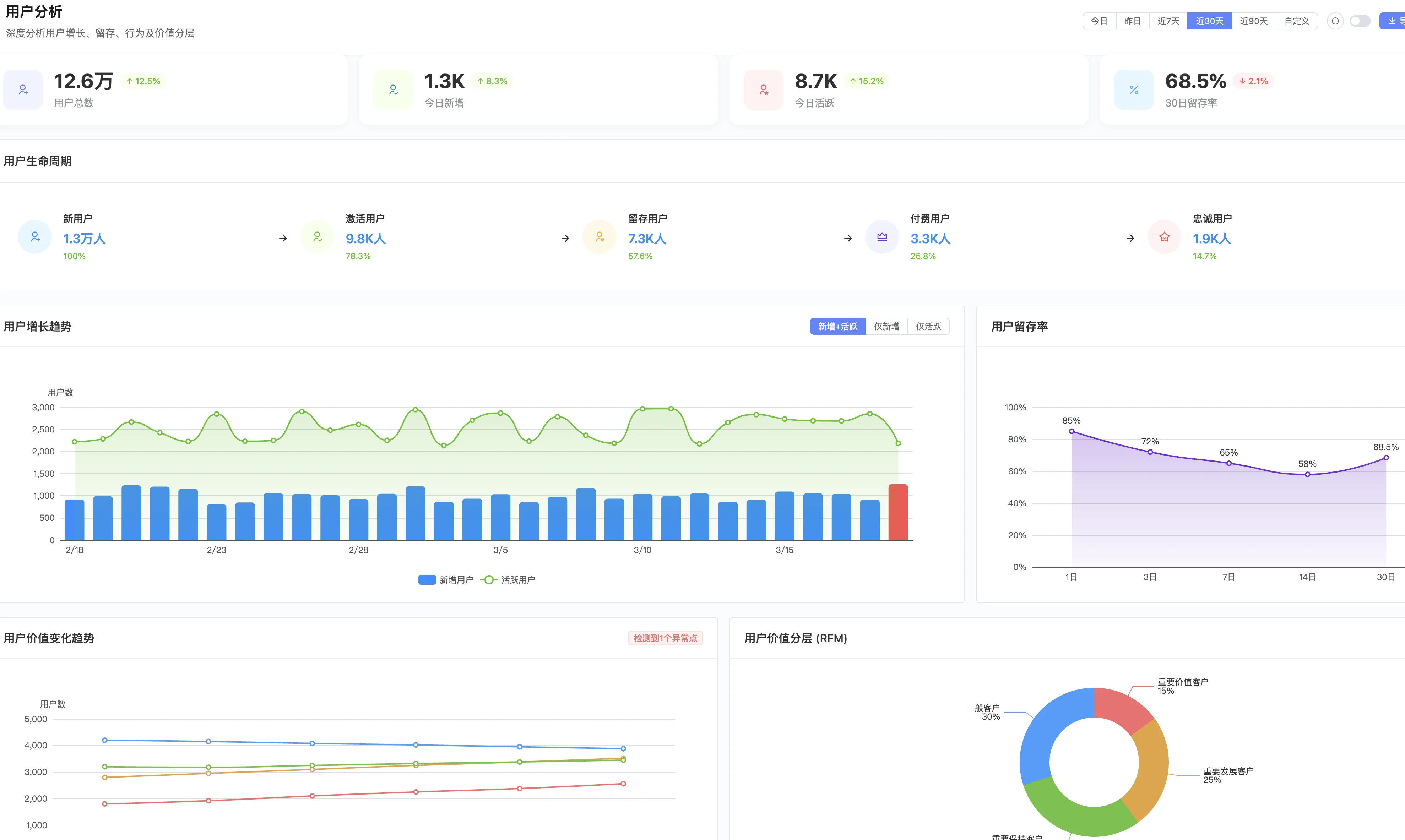Click the 今日新增 card icon
This screenshot has width=1405, height=840.
coord(394,89)
